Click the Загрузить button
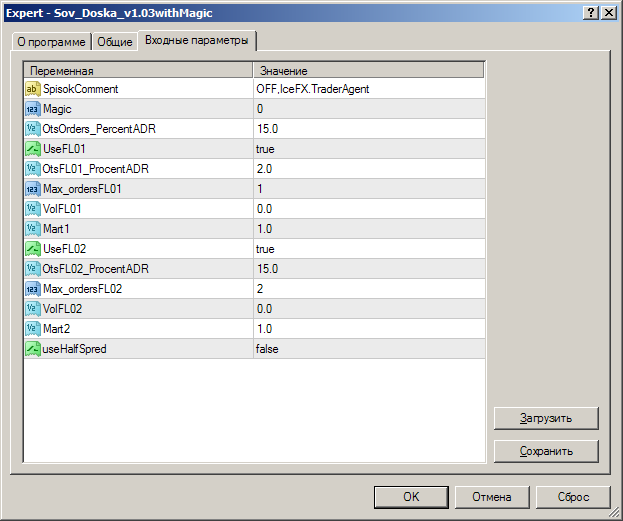 pos(546,418)
